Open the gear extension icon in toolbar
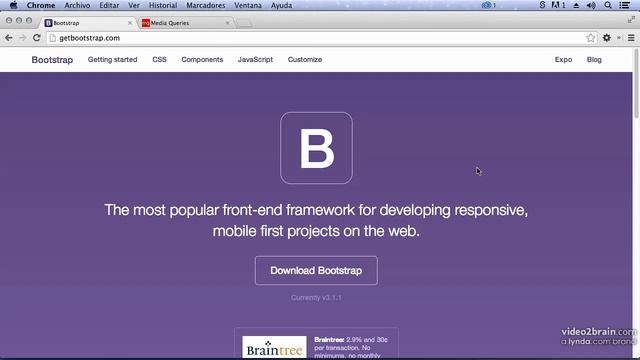The height and width of the screenshot is (360, 640). [x=607, y=38]
